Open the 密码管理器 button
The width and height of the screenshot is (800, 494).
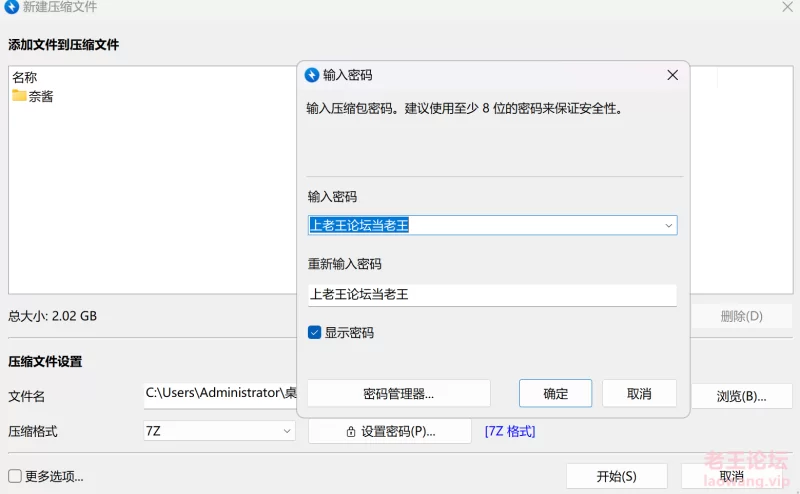(398, 393)
